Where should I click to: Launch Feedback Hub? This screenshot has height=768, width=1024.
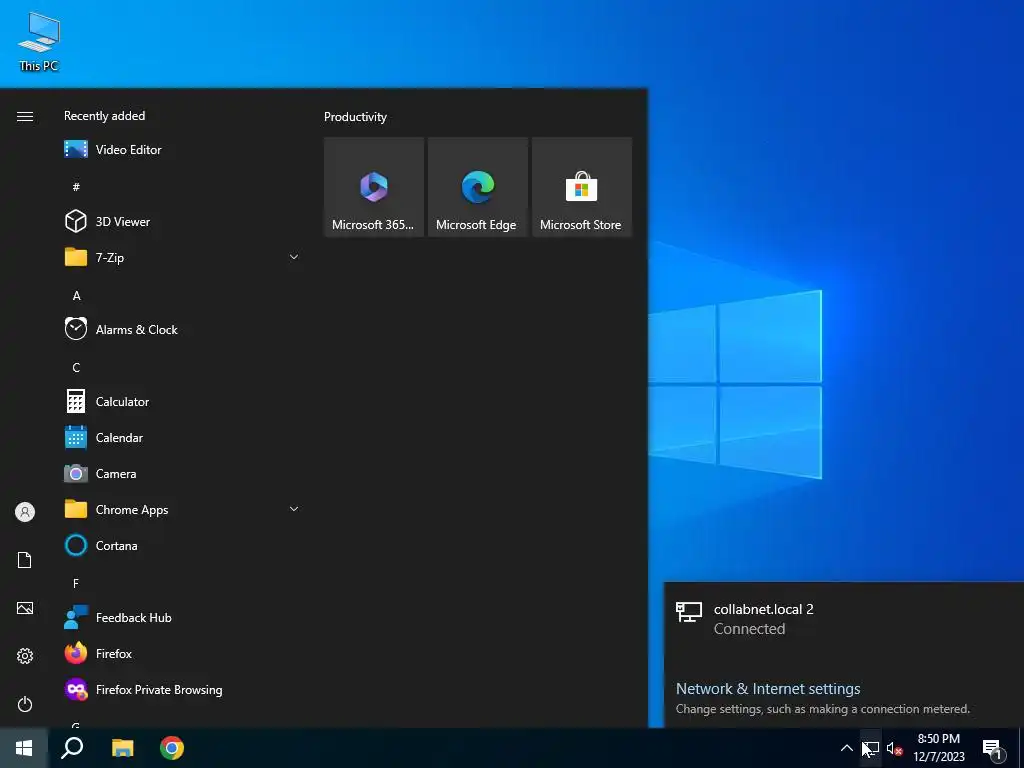[x=182, y=617]
